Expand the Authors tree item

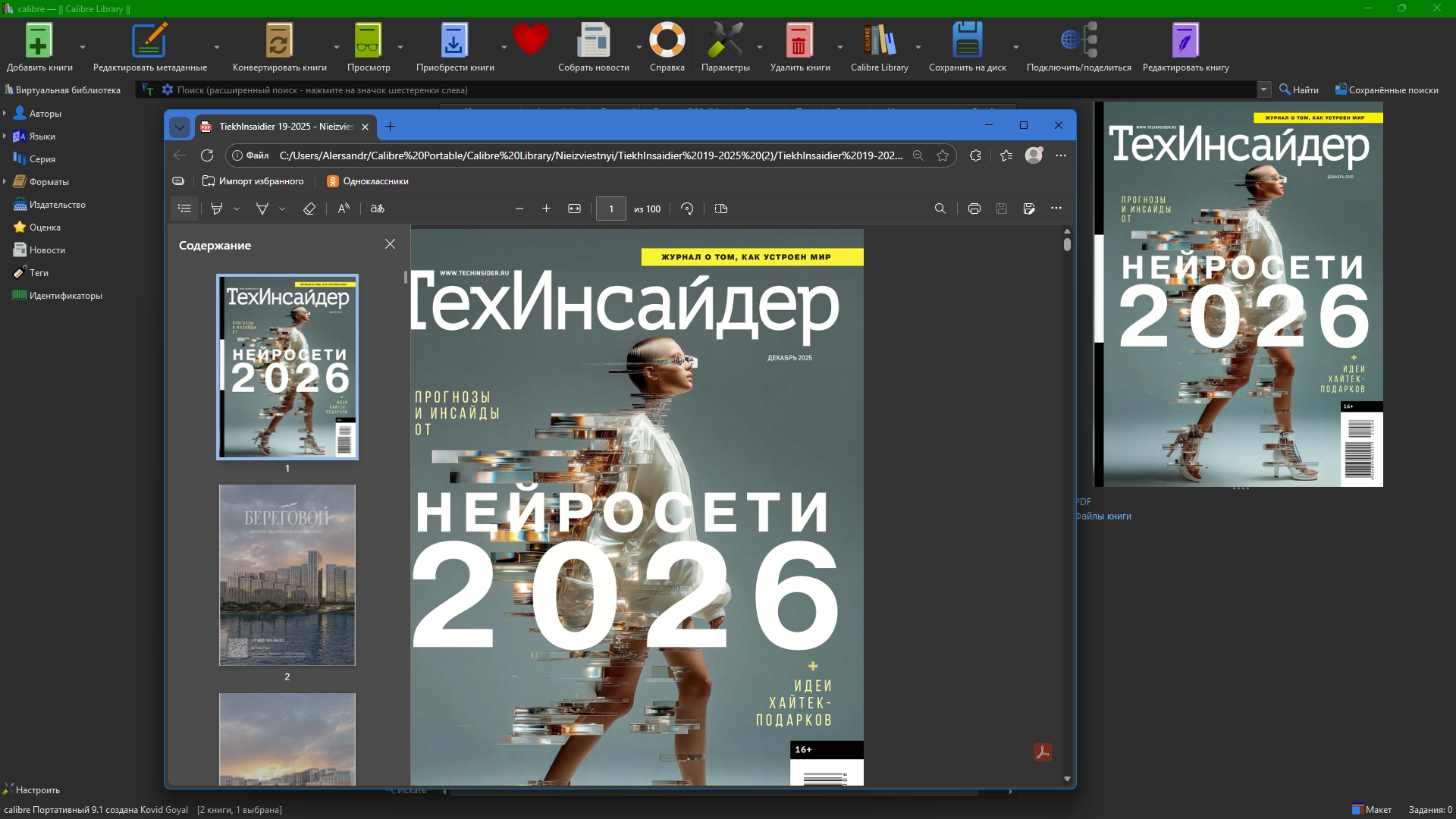click(x=5, y=114)
